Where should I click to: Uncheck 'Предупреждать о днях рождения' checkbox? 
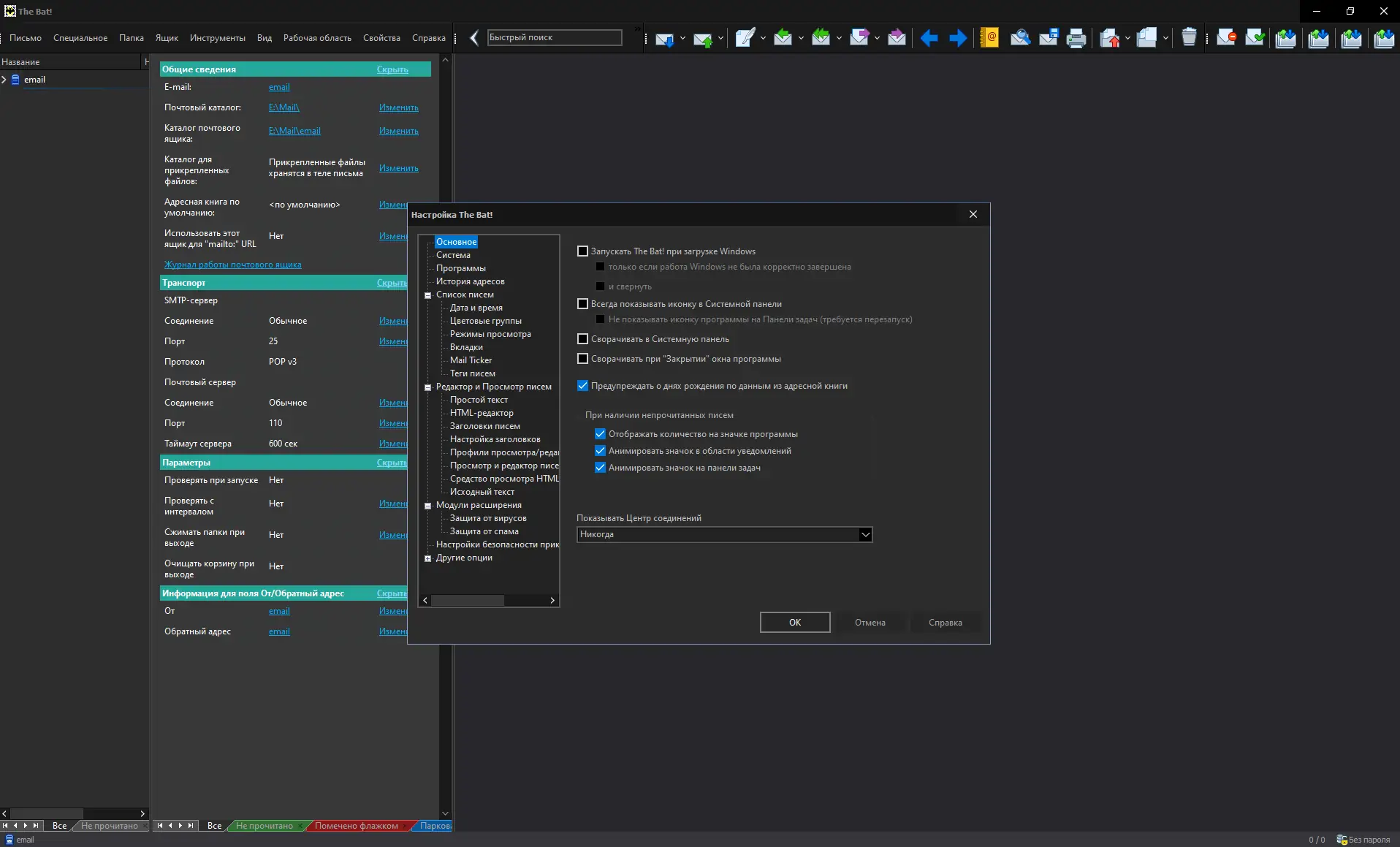coord(582,386)
